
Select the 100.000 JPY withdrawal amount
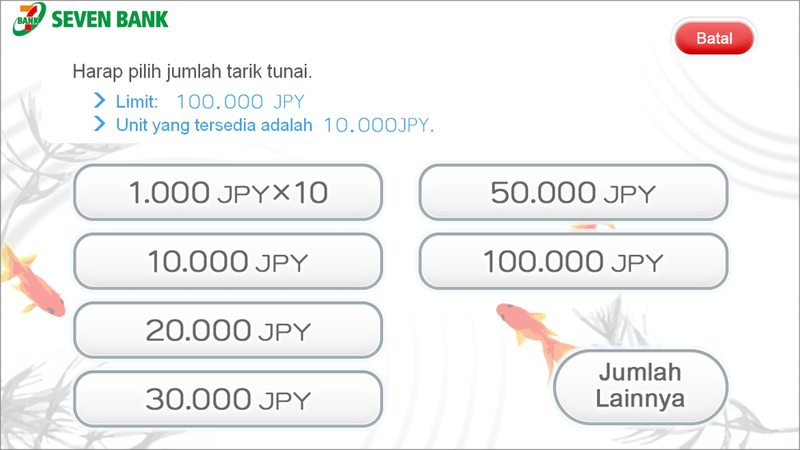coord(573,261)
